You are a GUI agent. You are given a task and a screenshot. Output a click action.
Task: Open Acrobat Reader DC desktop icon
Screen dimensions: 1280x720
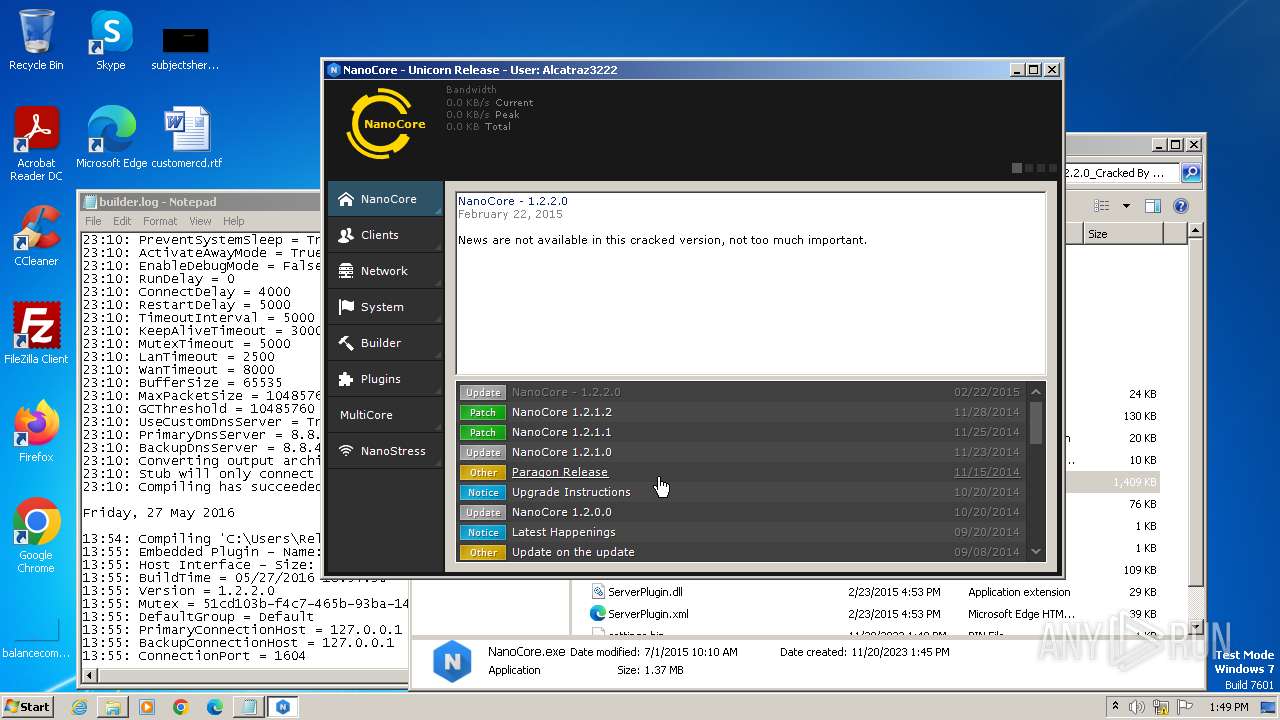pyautogui.click(x=36, y=144)
